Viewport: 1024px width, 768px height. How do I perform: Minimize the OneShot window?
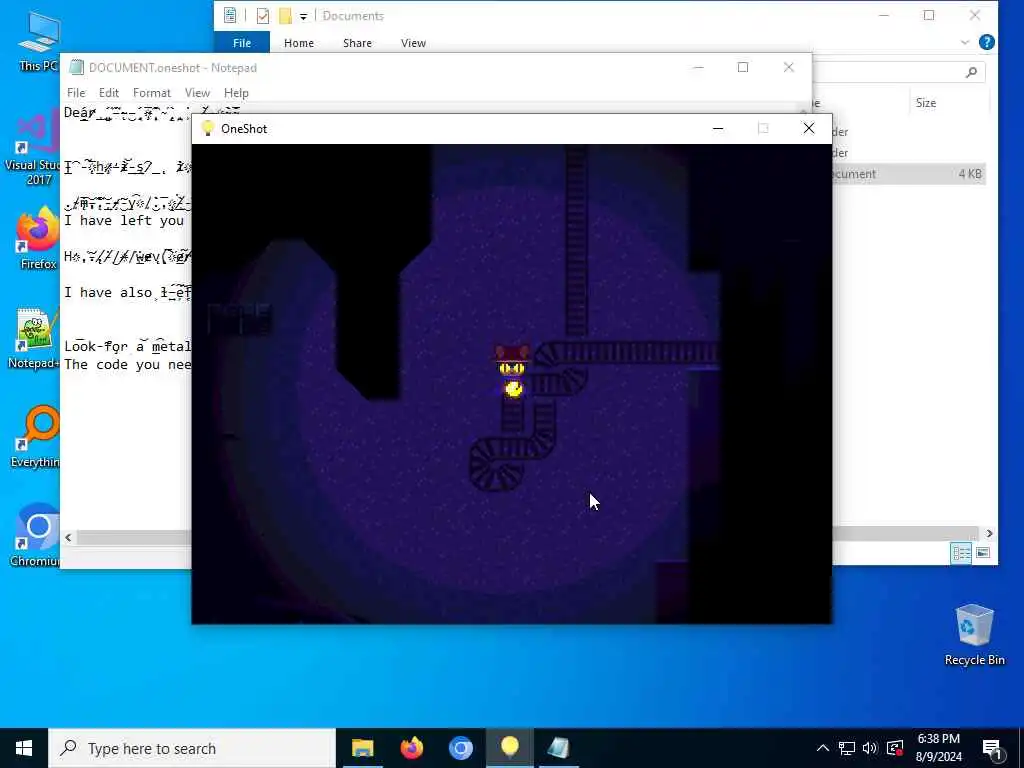click(x=718, y=128)
